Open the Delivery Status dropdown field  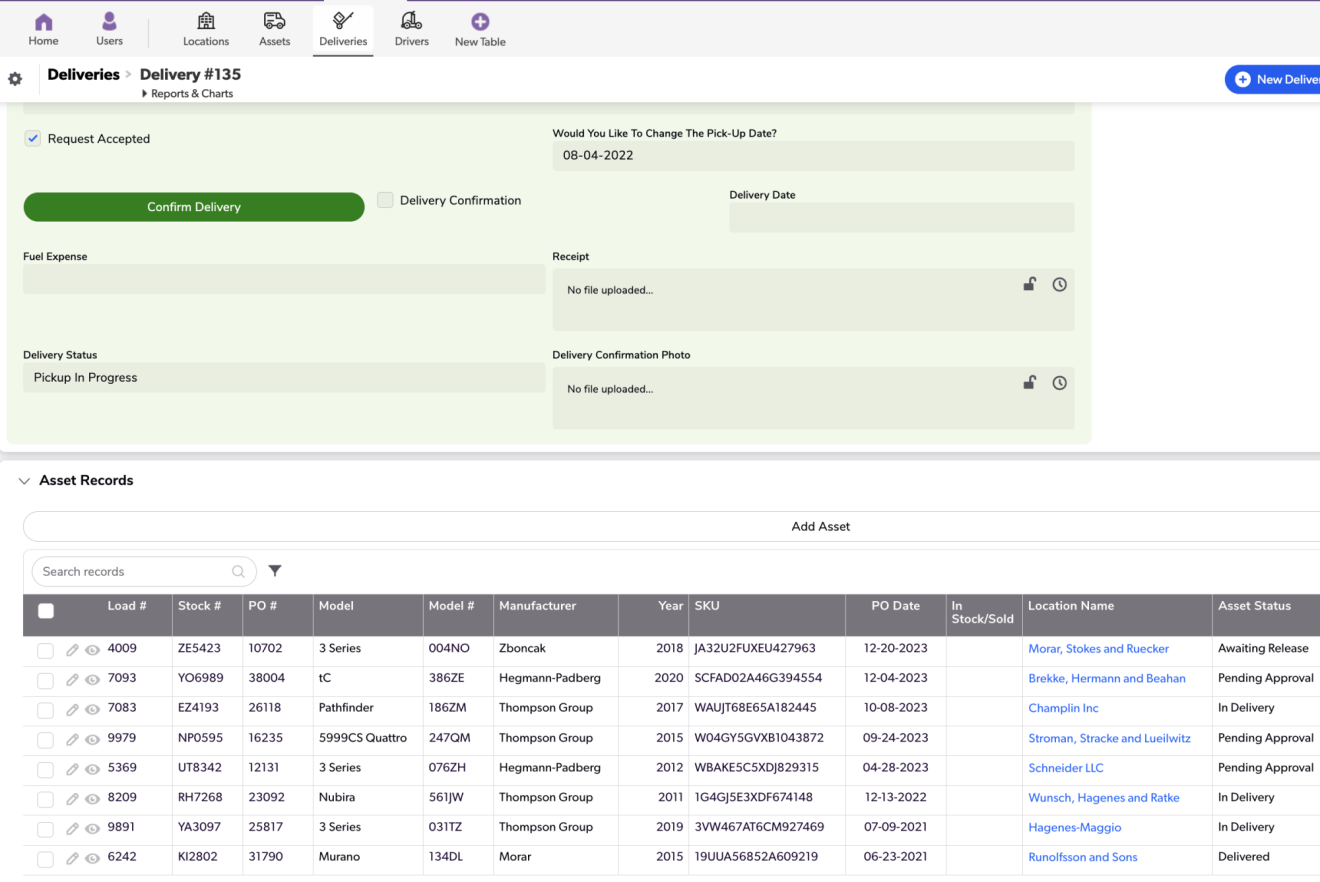pyautogui.click(x=283, y=378)
